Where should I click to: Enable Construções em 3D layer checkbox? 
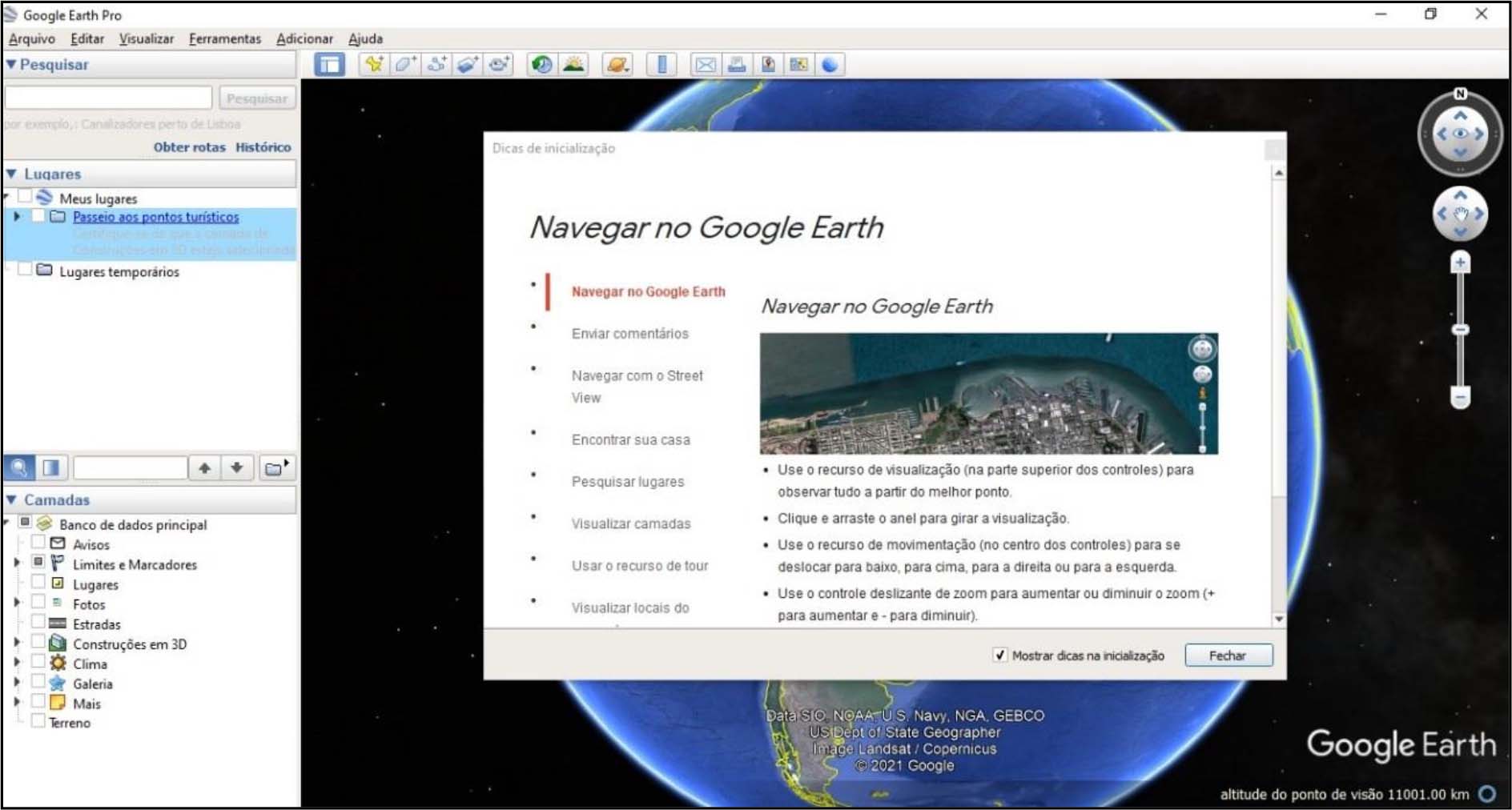point(38,642)
